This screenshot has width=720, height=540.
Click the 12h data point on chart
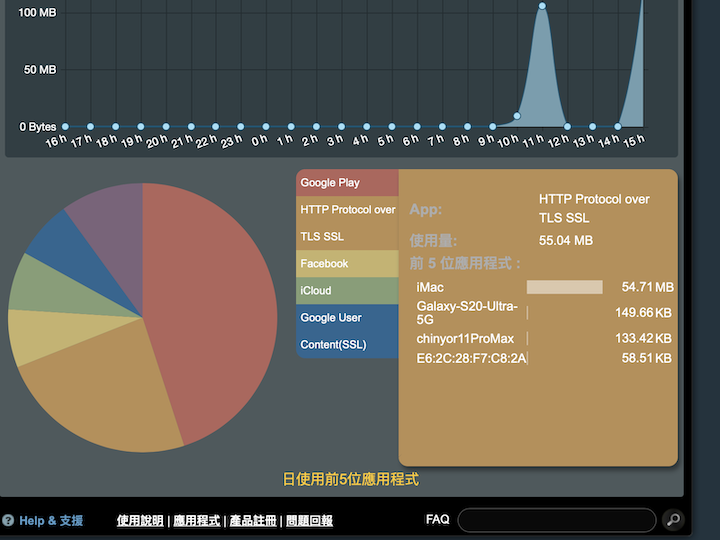(568, 126)
